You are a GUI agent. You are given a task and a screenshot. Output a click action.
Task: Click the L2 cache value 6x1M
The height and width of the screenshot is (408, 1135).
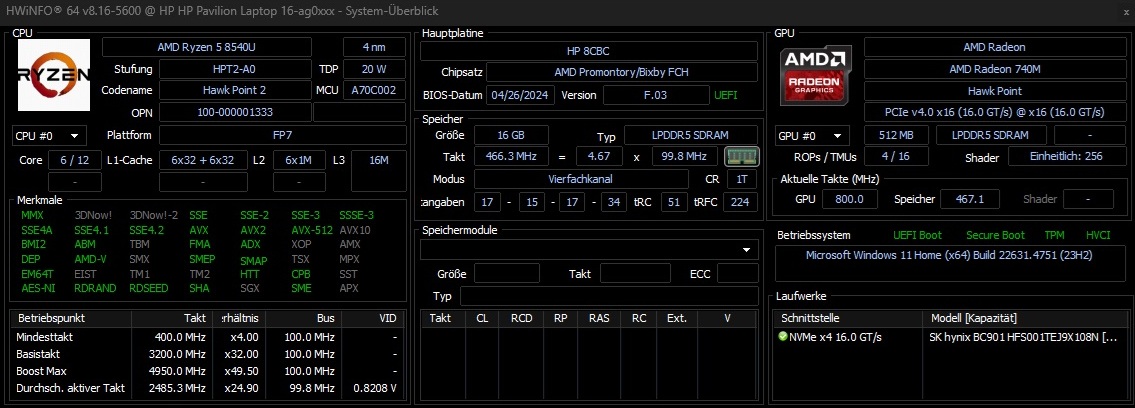pyautogui.click(x=299, y=160)
